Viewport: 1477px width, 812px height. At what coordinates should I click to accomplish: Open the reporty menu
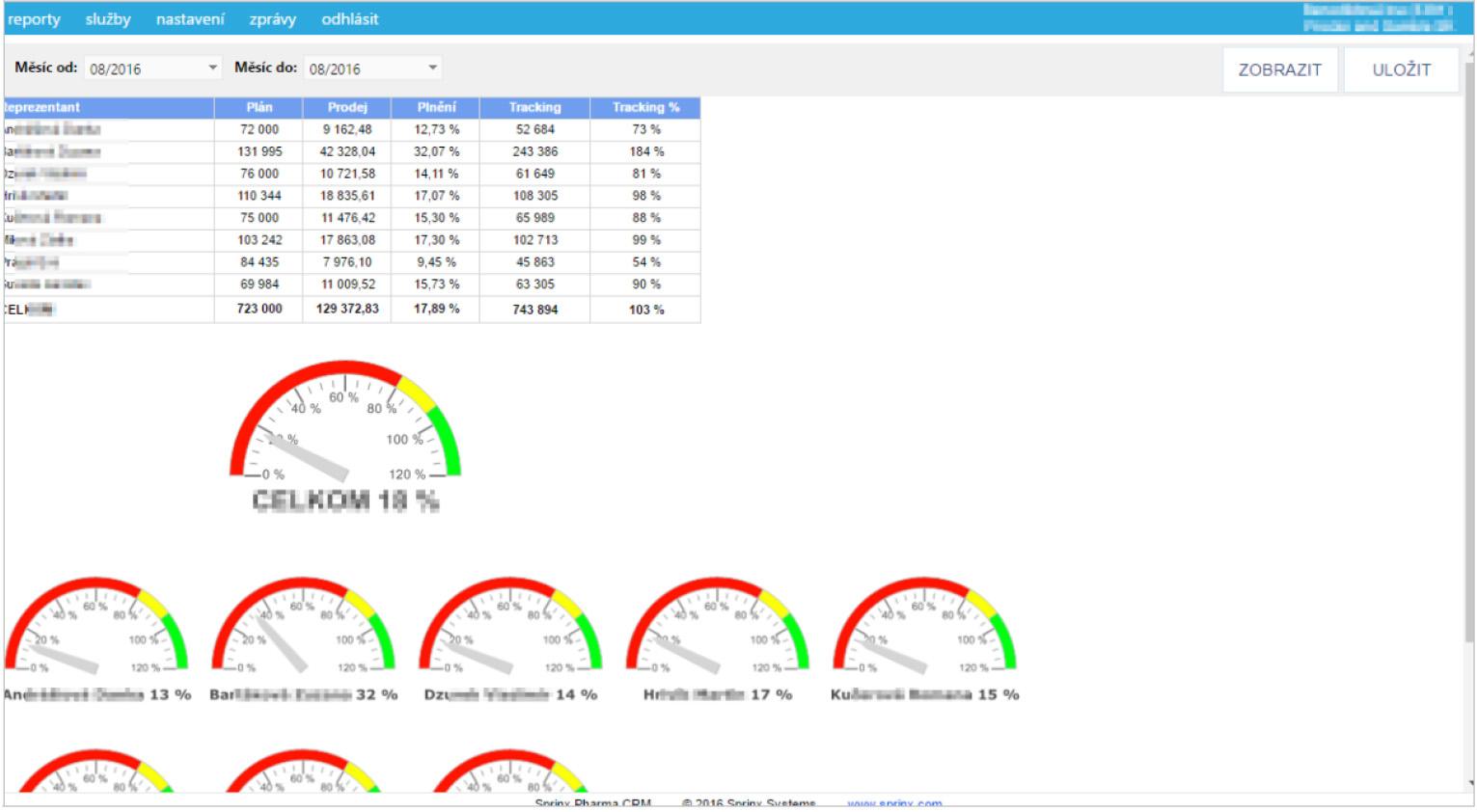tap(34, 19)
